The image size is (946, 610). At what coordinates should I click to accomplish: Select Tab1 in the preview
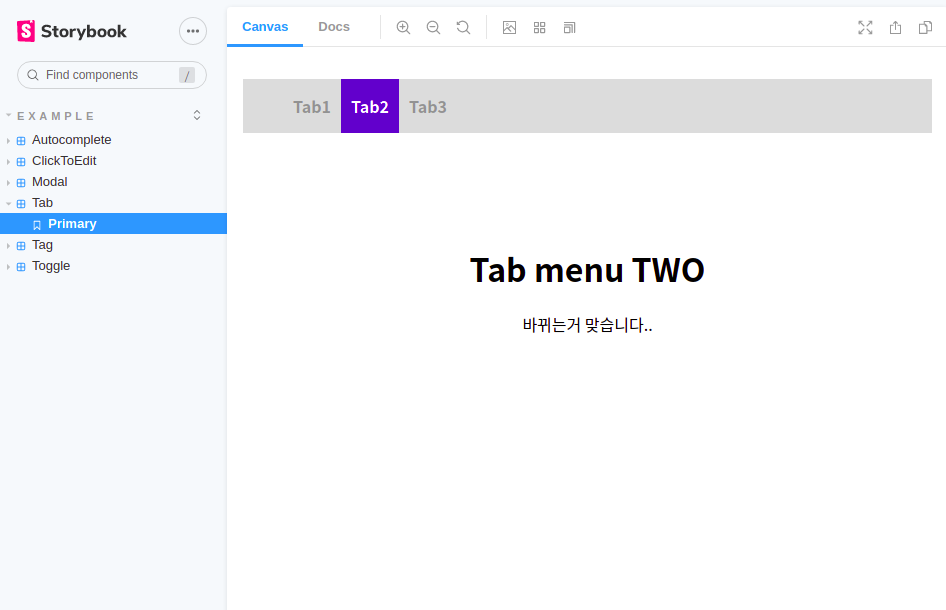pyautogui.click(x=312, y=107)
